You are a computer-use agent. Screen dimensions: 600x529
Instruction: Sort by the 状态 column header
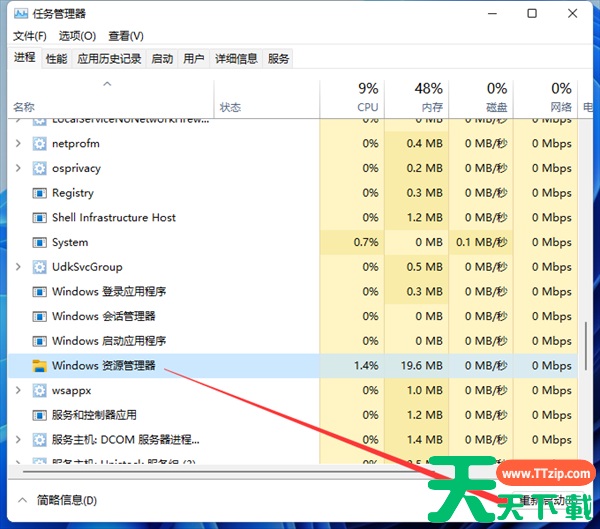pyautogui.click(x=267, y=99)
